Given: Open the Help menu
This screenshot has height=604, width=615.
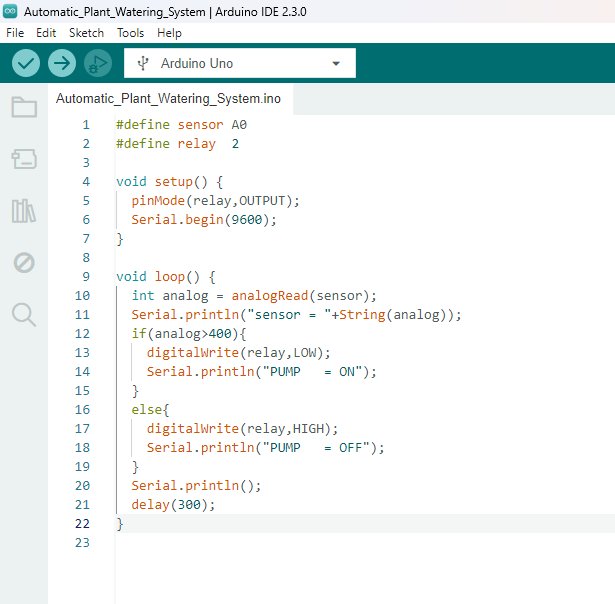Looking at the screenshot, I should [x=169, y=33].
